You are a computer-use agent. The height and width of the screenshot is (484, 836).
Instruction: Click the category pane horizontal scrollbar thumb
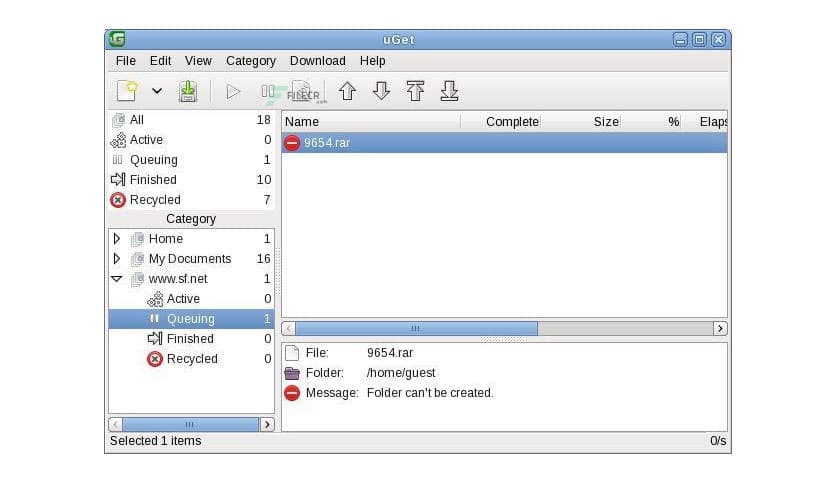(x=191, y=424)
